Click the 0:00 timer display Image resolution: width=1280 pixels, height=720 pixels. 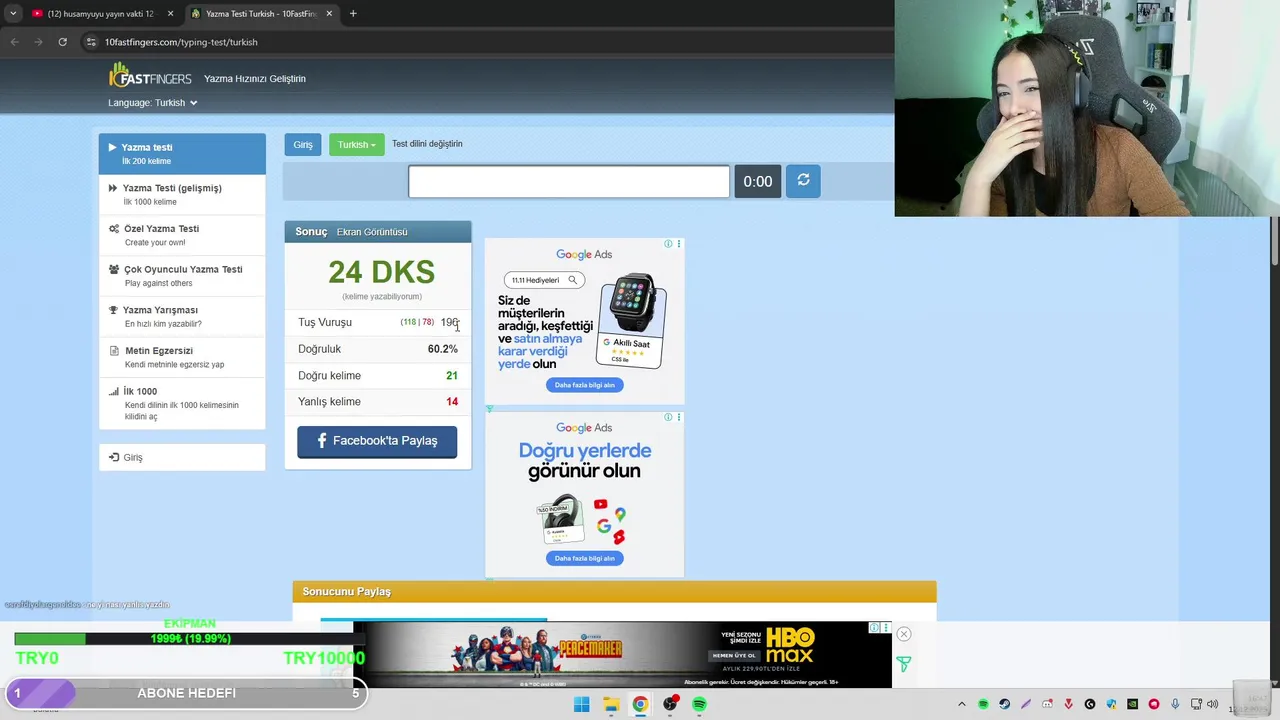(757, 181)
